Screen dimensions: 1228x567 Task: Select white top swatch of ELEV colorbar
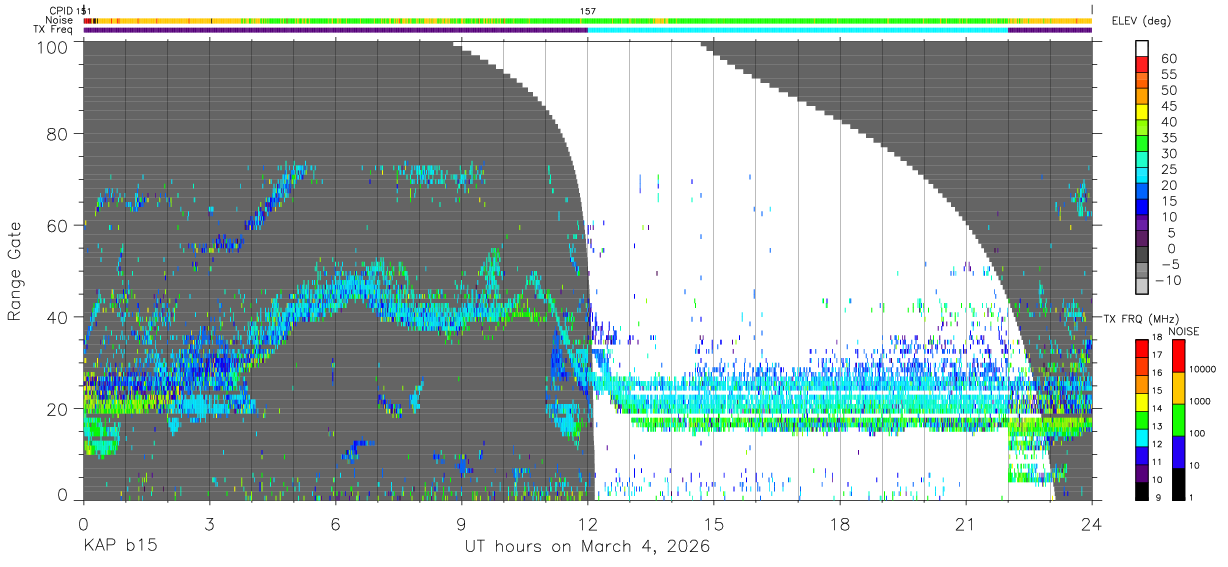1144,46
